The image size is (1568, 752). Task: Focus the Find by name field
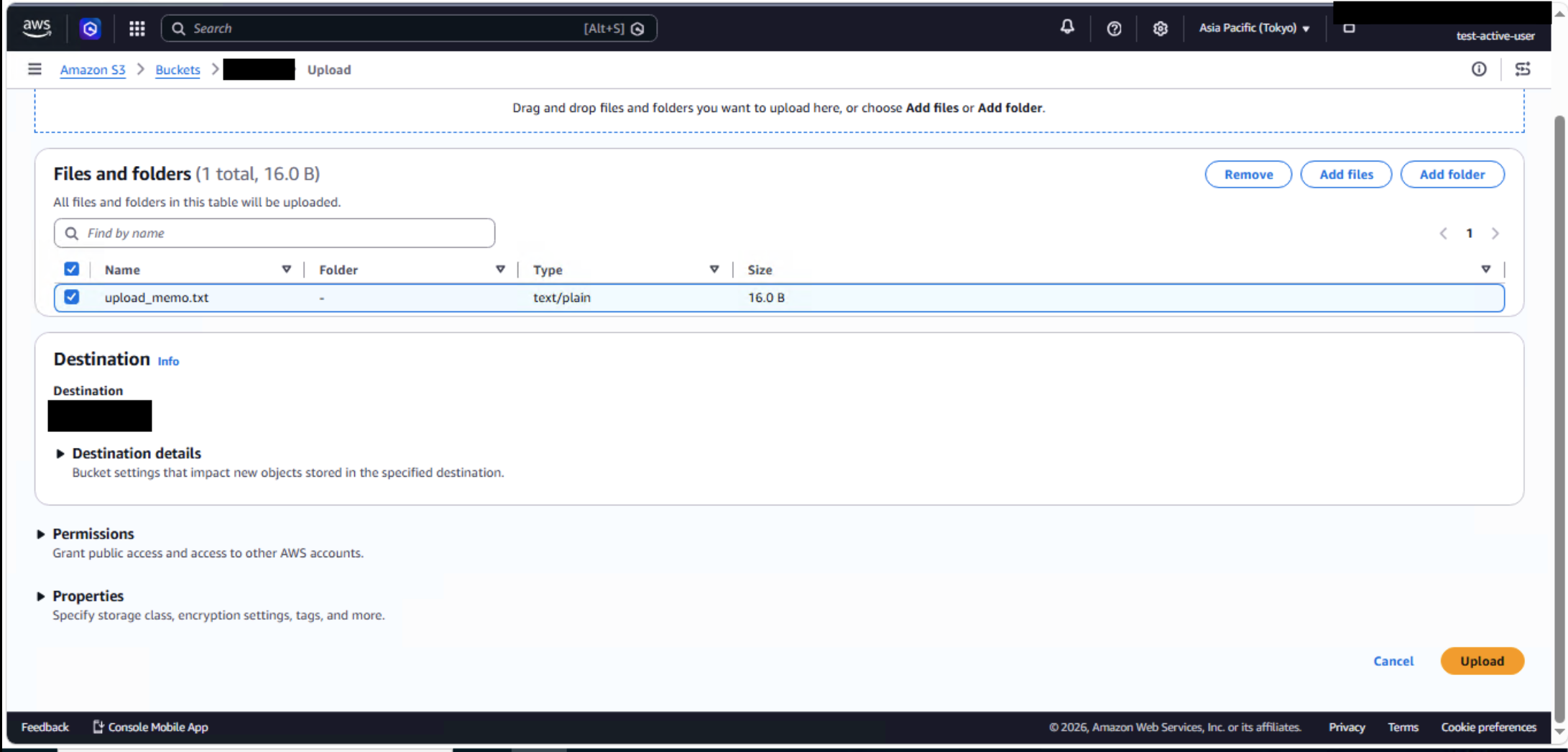pos(275,233)
